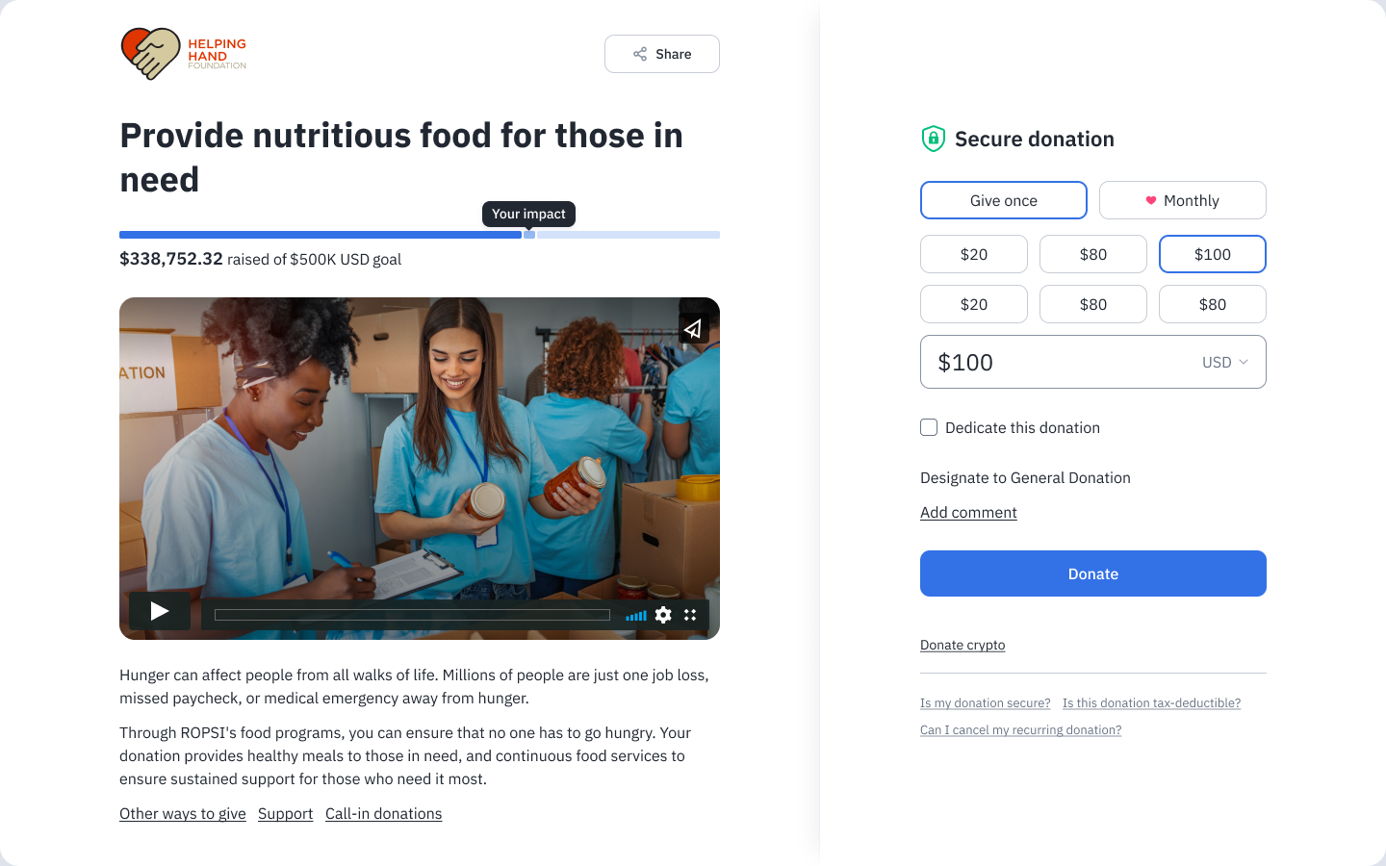Open Call-in donations link
The width and height of the screenshot is (1386, 866).
pyautogui.click(x=383, y=814)
